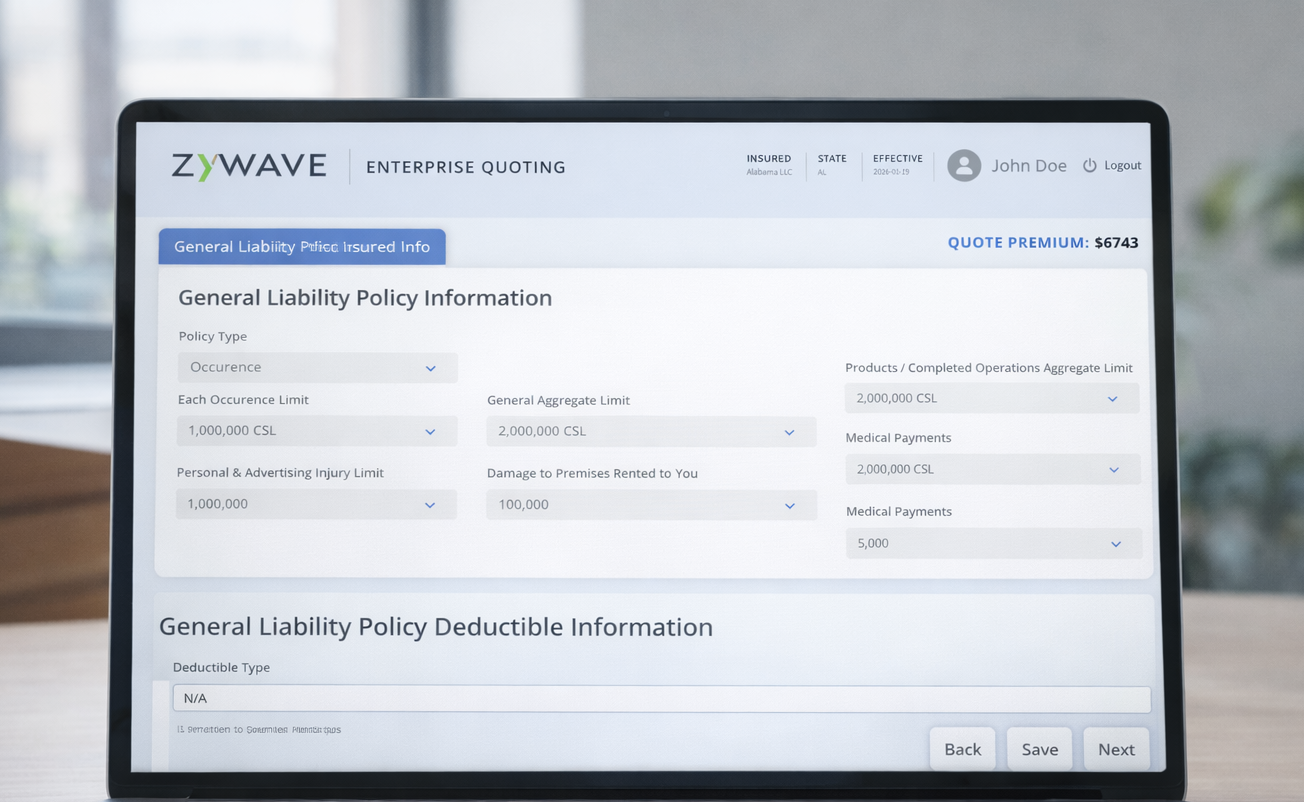The image size is (1304, 802).
Task: Select the General Liability Policy Insured Info tab
Action: [302, 246]
